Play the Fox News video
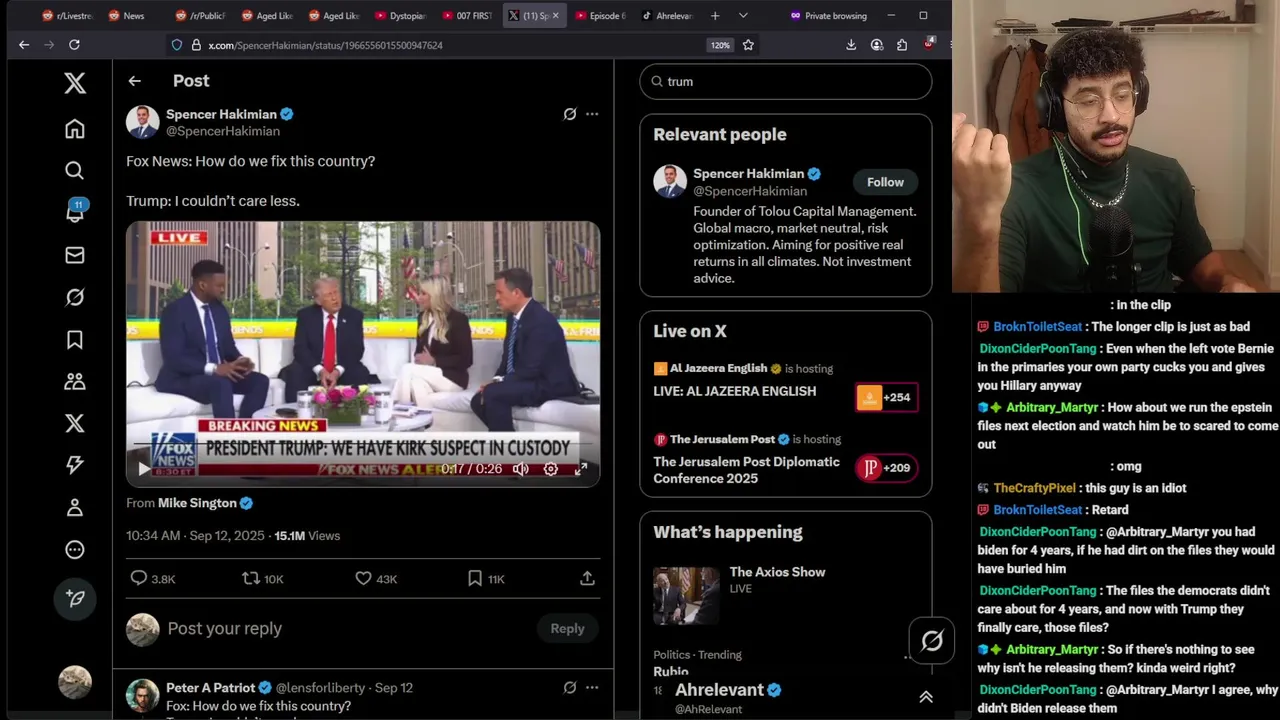Viewport: 1280px width, 720px height. [144, 468]
